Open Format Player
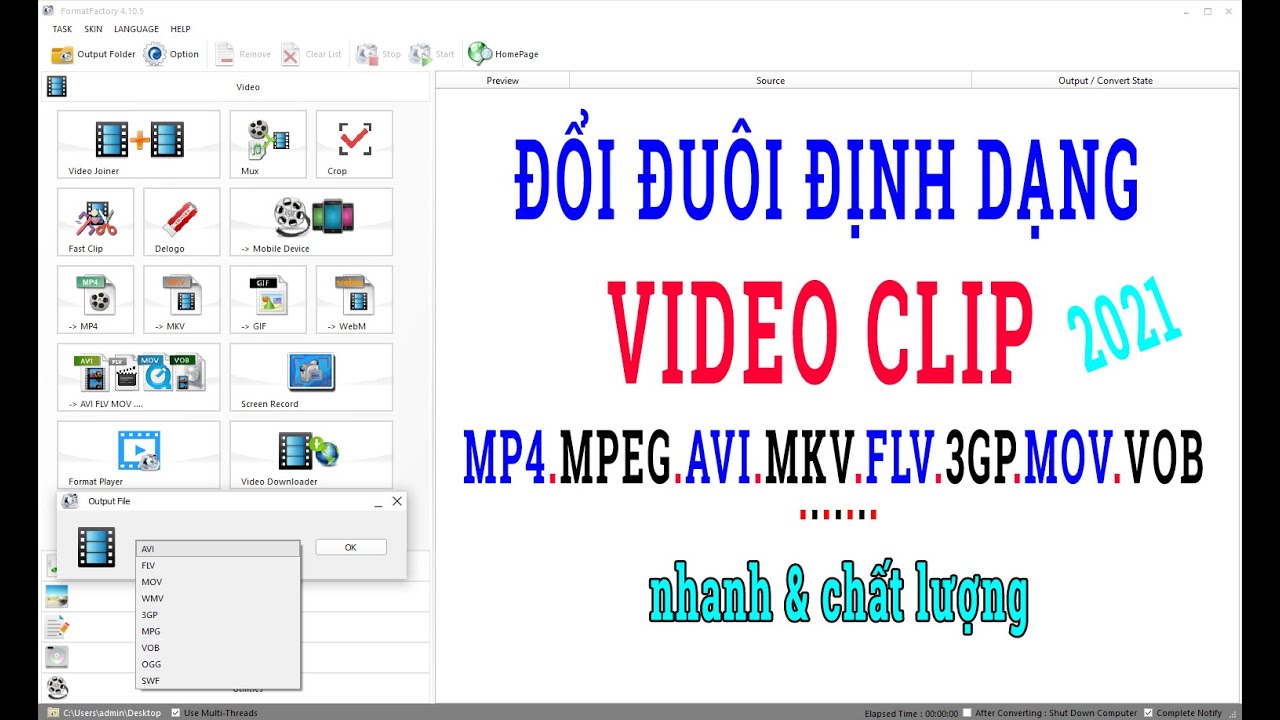The height and width of the screenshot is (720, 1280). click(139, 454)
